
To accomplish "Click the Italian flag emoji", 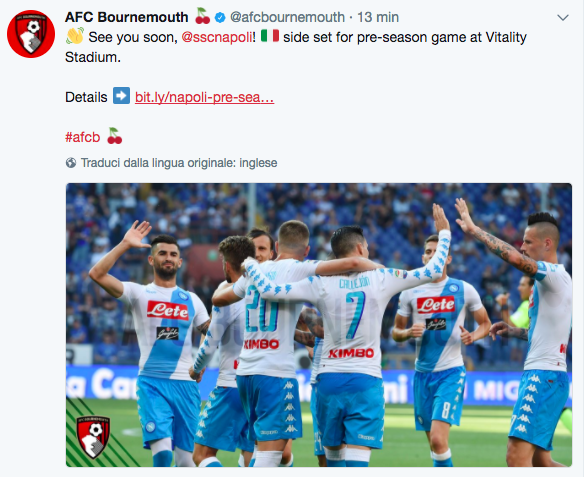I will coord(270,36).
